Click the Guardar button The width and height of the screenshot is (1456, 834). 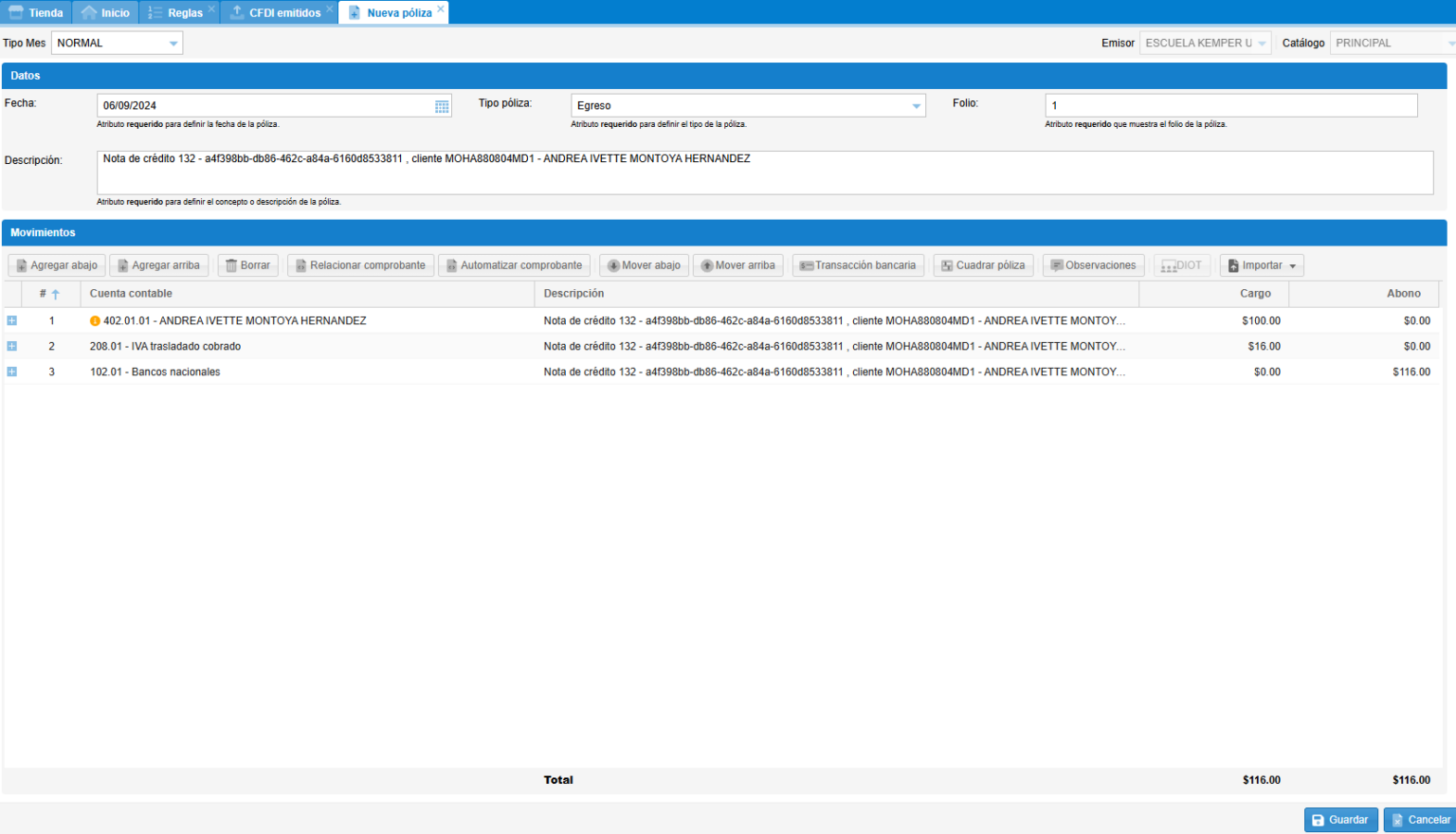click(x=1339, y=820)
